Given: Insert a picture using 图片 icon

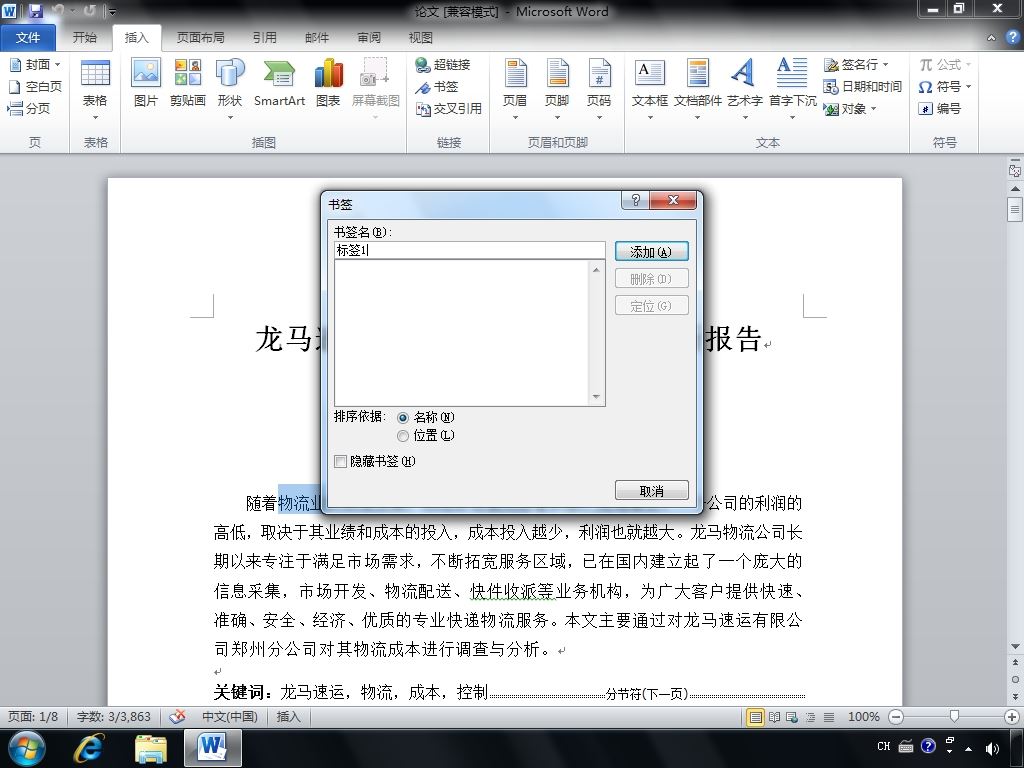Looking at the screenshot, I should pos(146,82).
